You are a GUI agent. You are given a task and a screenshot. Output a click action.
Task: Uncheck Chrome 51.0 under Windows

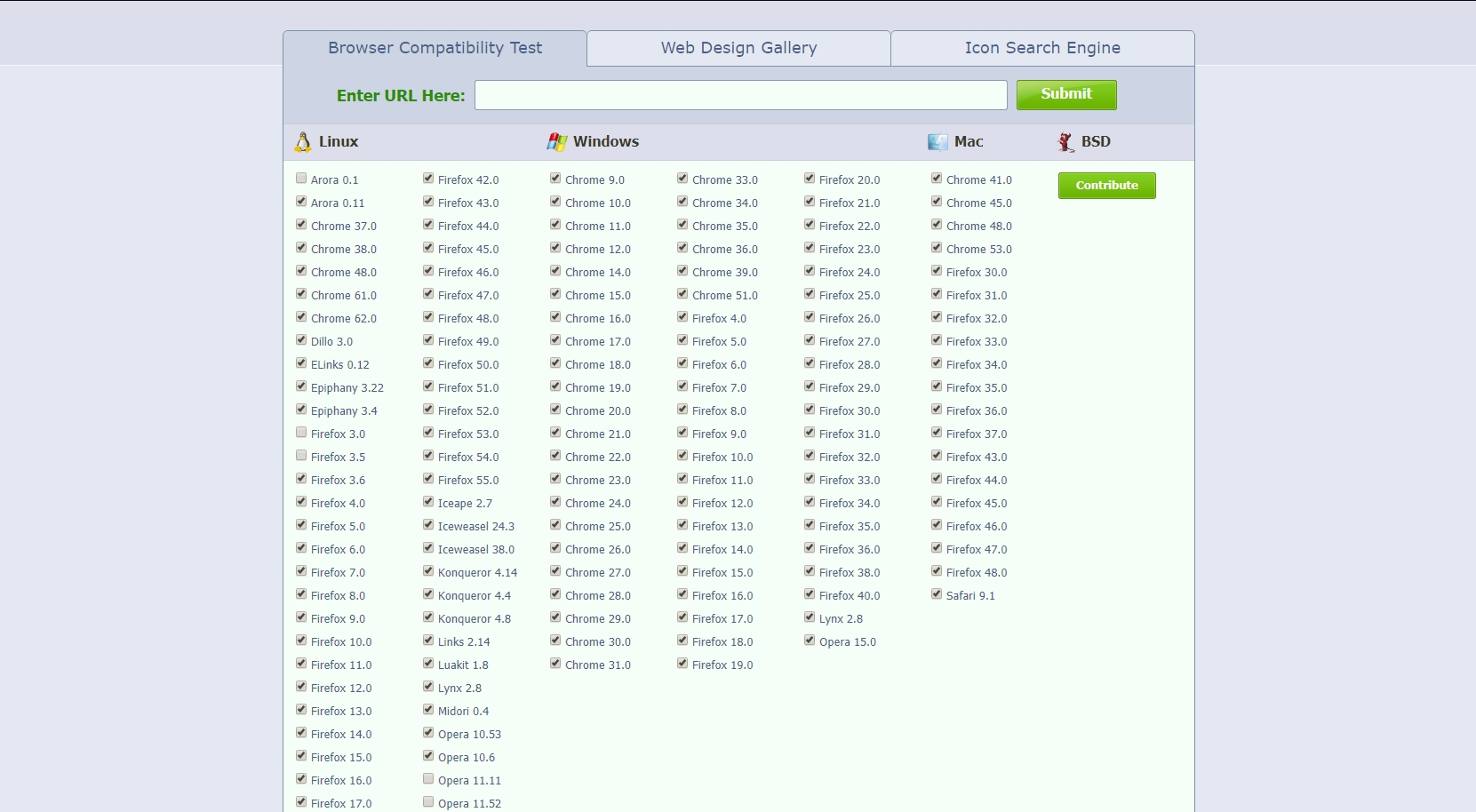point(682,294)
